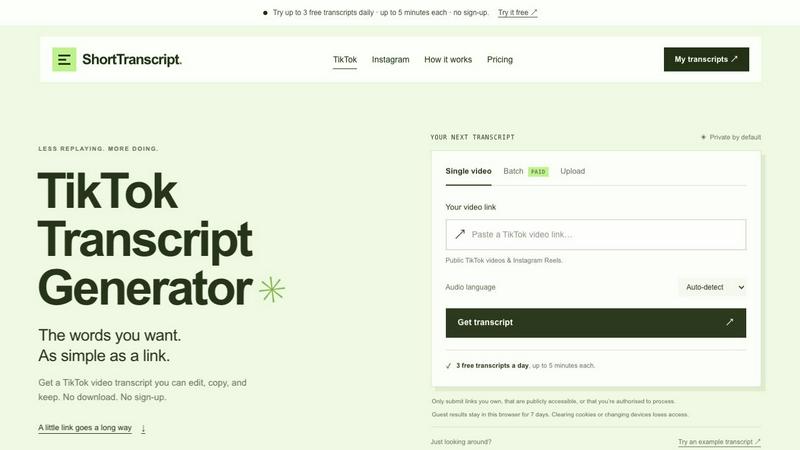Select the Single video tab
The height and width of the screenshot is (450, 800).
468,171
